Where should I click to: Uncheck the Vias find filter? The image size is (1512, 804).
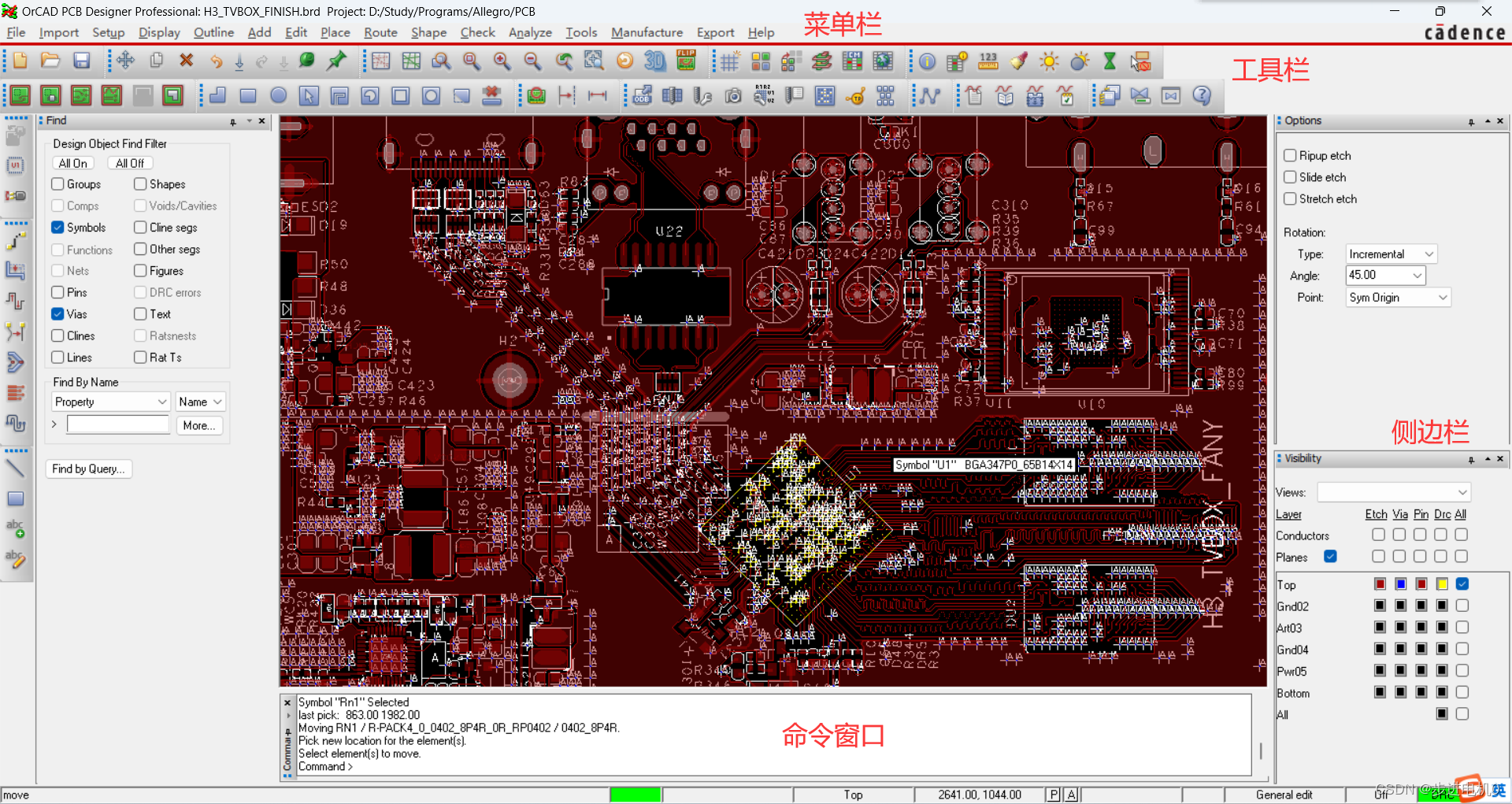coord(57,314)
